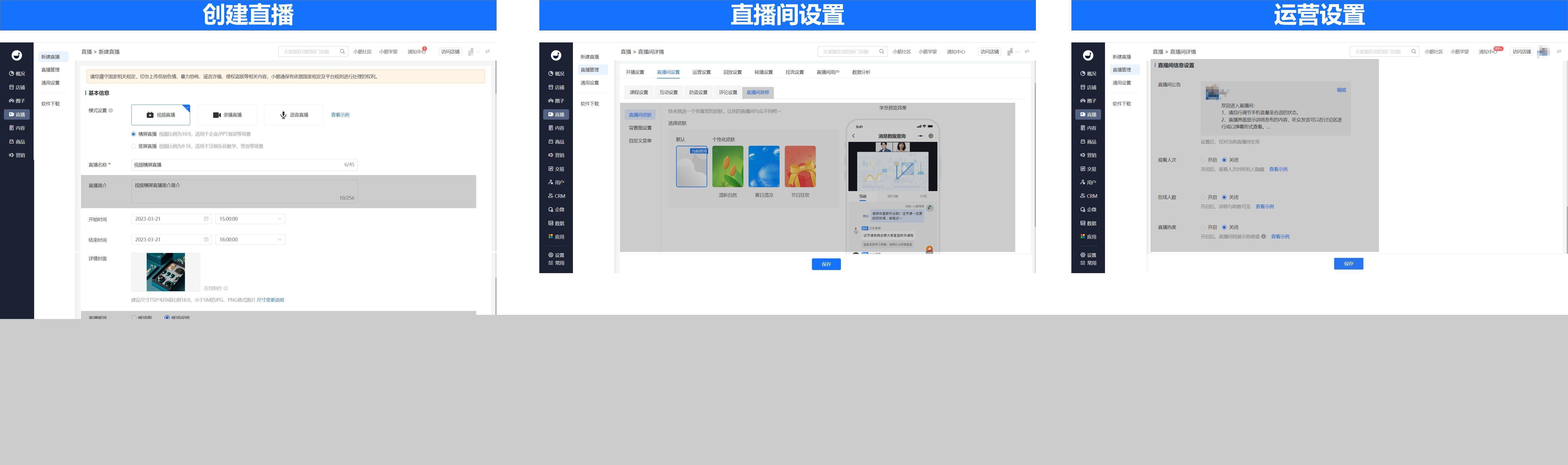
Task: Select 关闭 radio for 观看人次
Action: [x=1224, y=160]
